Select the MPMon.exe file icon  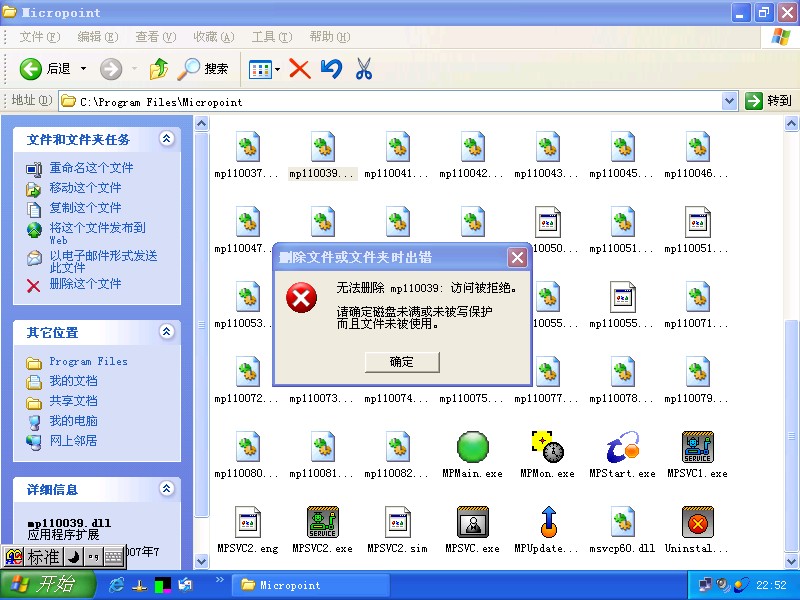(547, 447)
